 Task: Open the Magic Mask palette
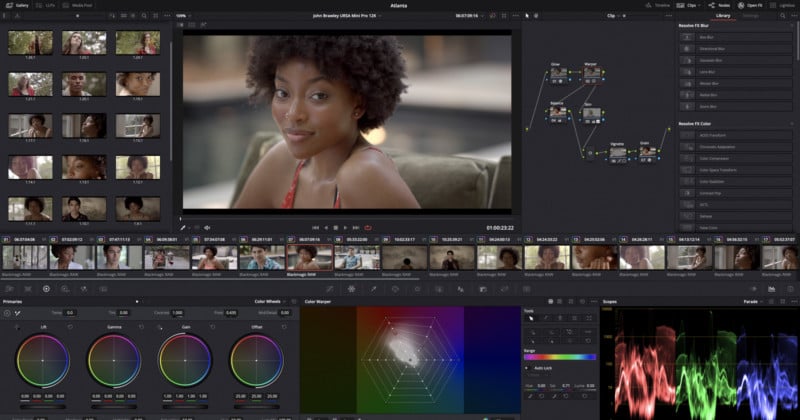[x=439, y=289]
